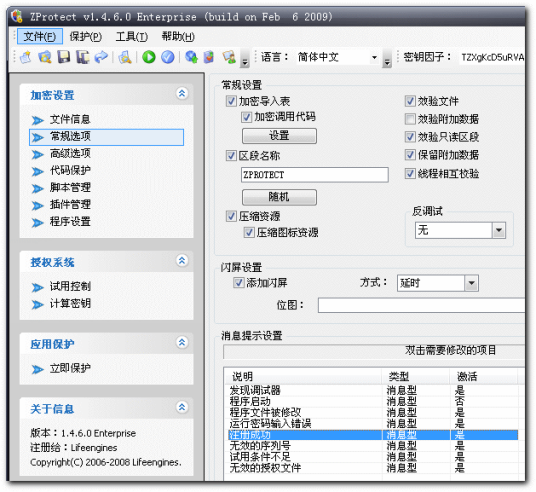536x492 pixels.
Task: Click the 位图 path input field
Action: (x=421, y=305)
